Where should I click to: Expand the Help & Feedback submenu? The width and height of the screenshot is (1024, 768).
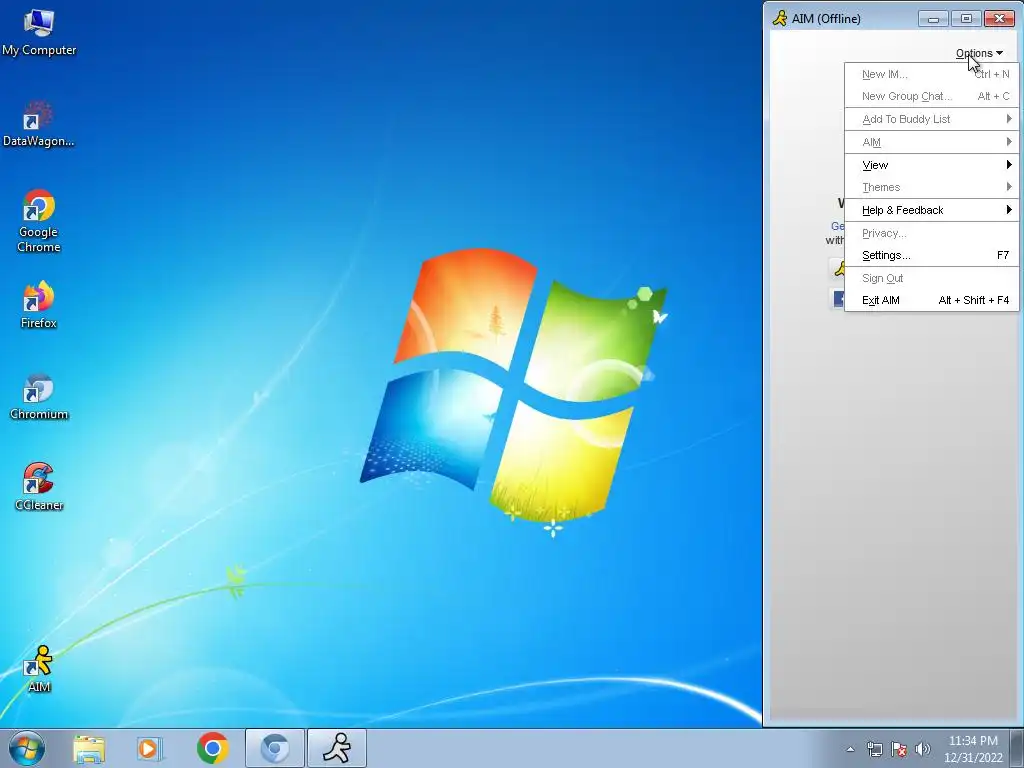[932, 210]
